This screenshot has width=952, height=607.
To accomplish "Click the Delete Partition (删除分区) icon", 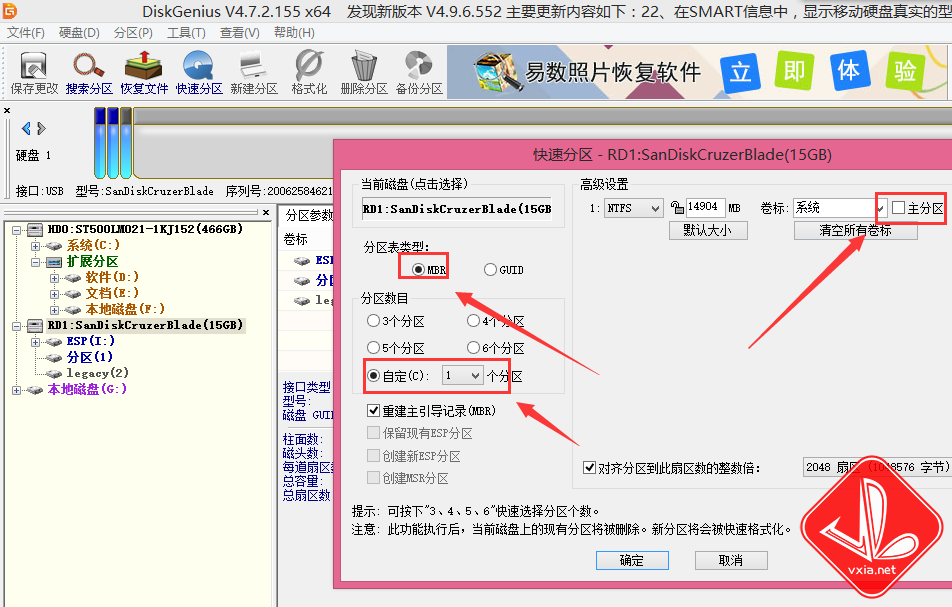I will (364, 73).
